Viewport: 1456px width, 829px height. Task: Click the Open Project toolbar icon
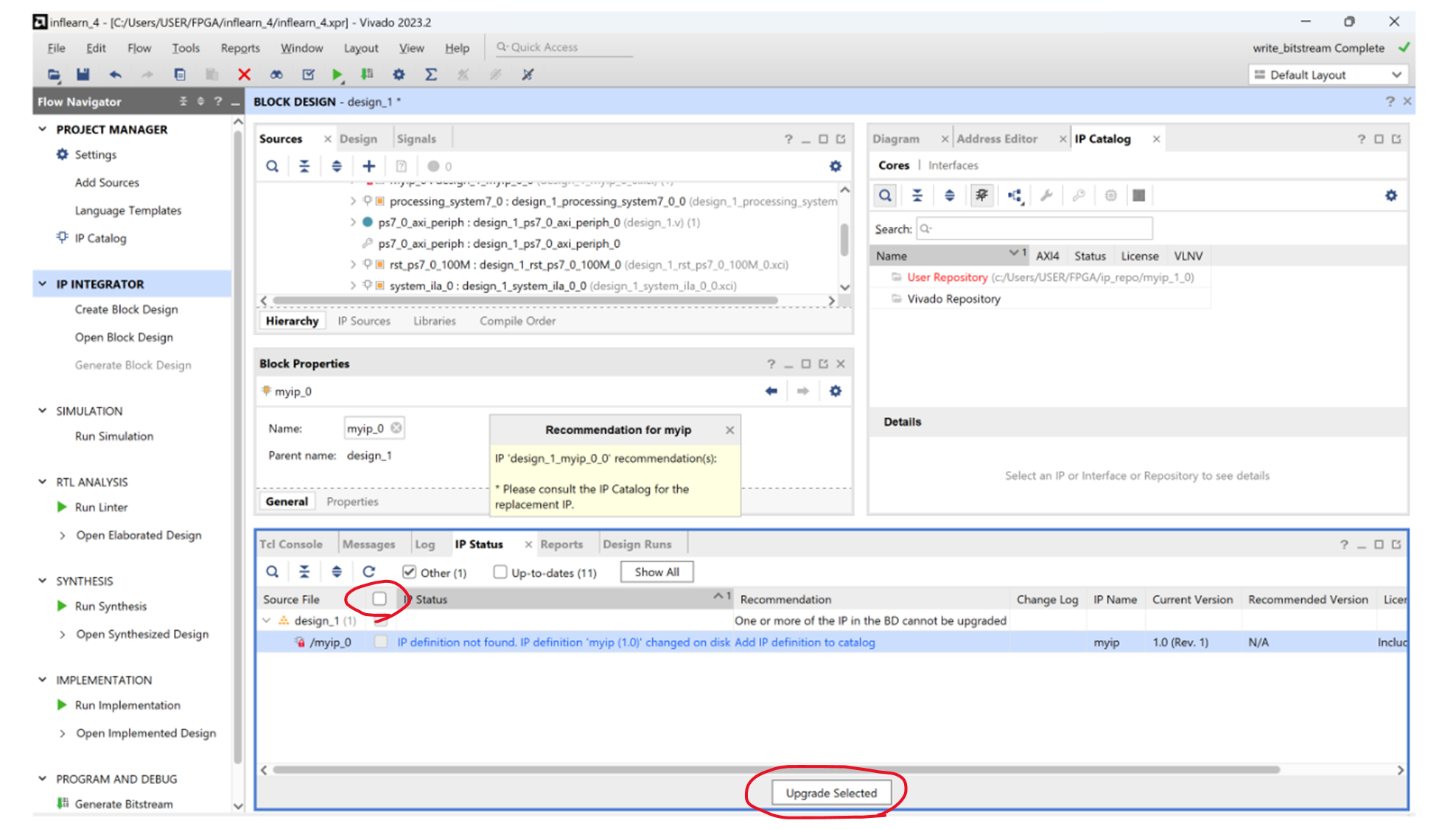(x=54, y=74)
